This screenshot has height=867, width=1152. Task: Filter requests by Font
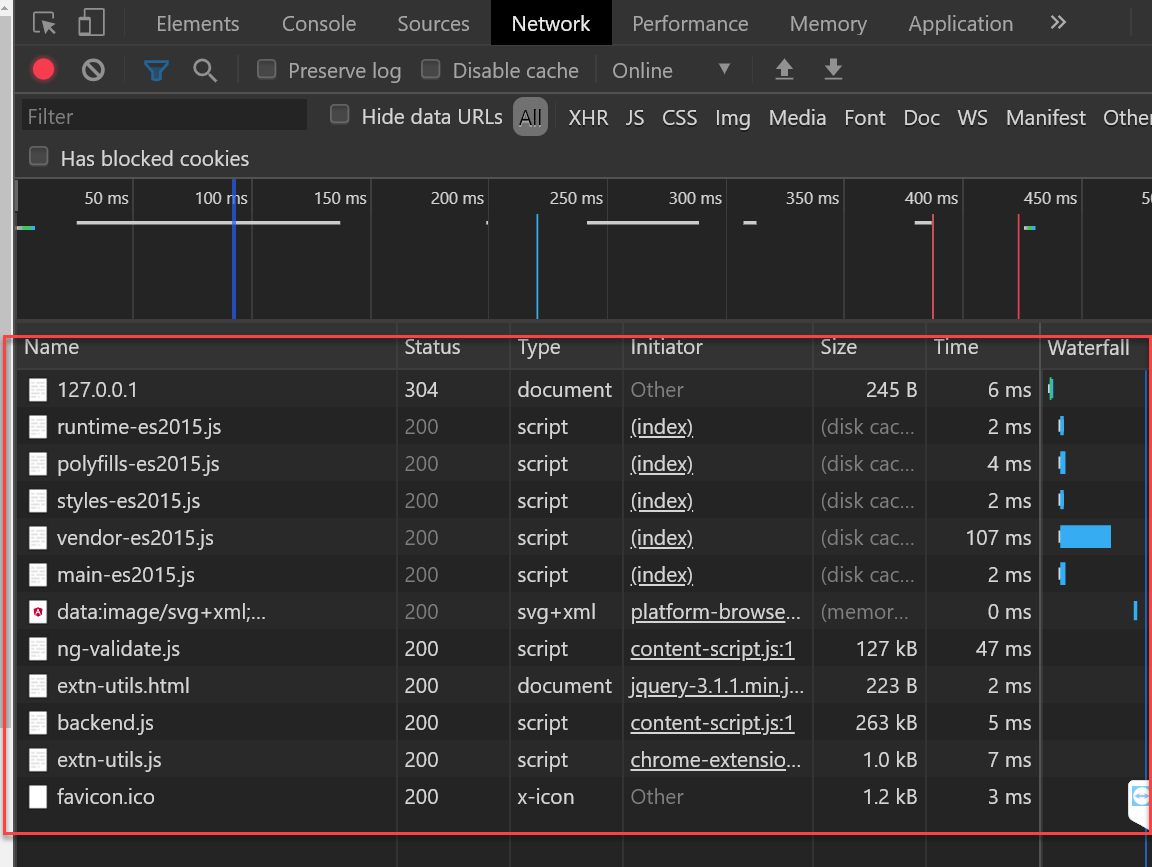tap(865, 118)
